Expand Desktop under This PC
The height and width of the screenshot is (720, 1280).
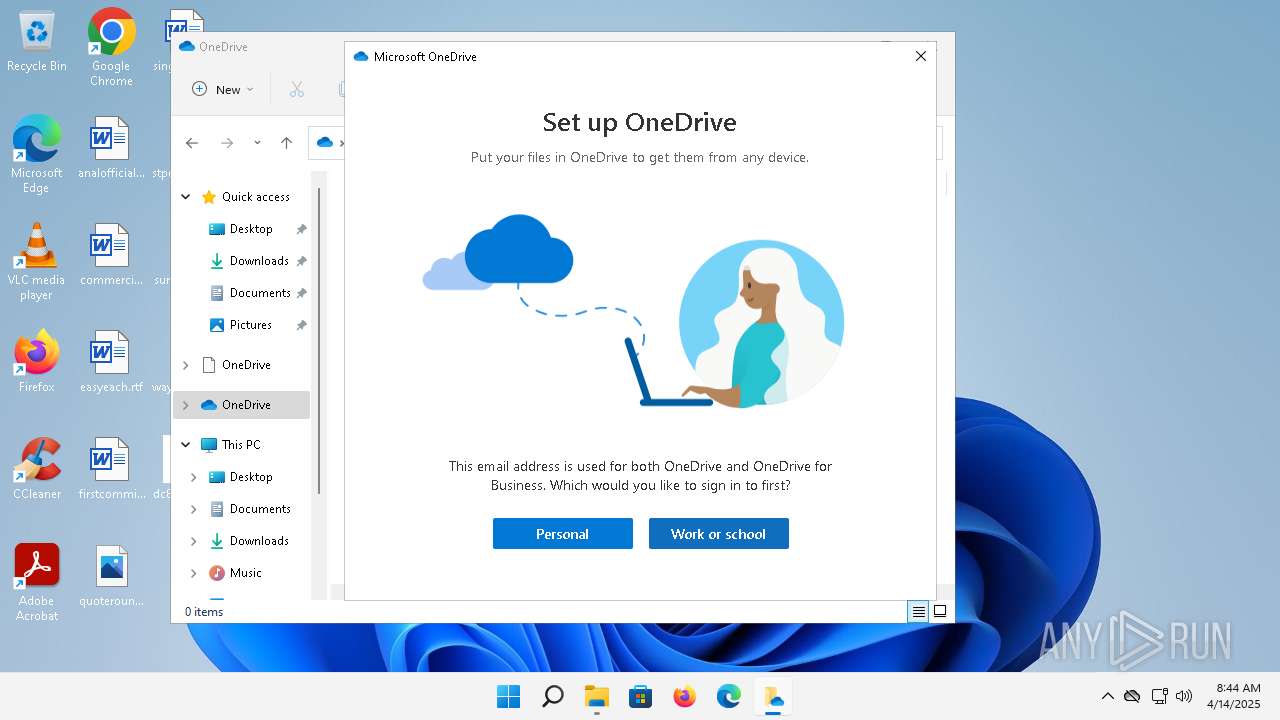click(x=194, y=477)
